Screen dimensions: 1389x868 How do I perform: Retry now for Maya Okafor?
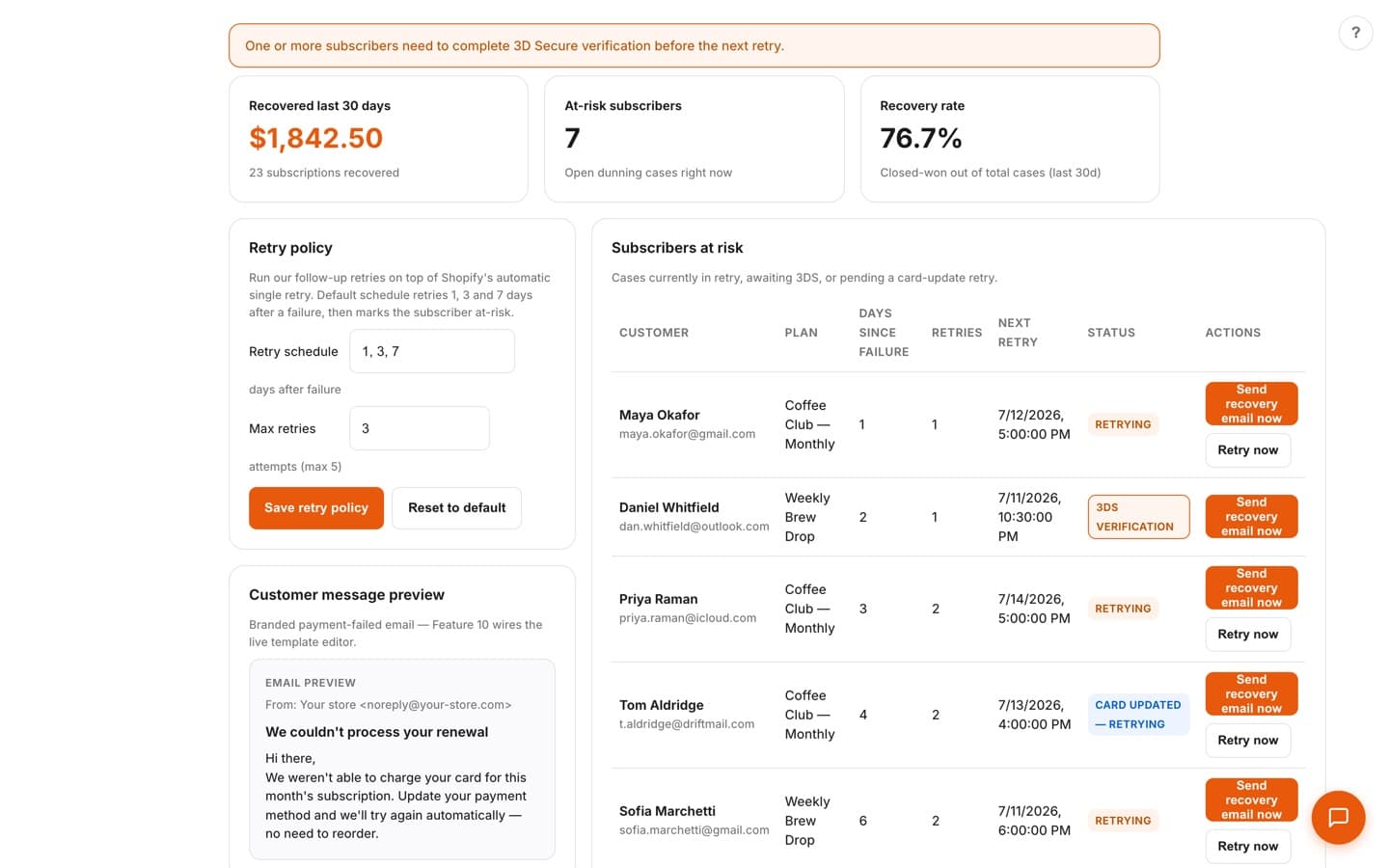point(1247,450)
